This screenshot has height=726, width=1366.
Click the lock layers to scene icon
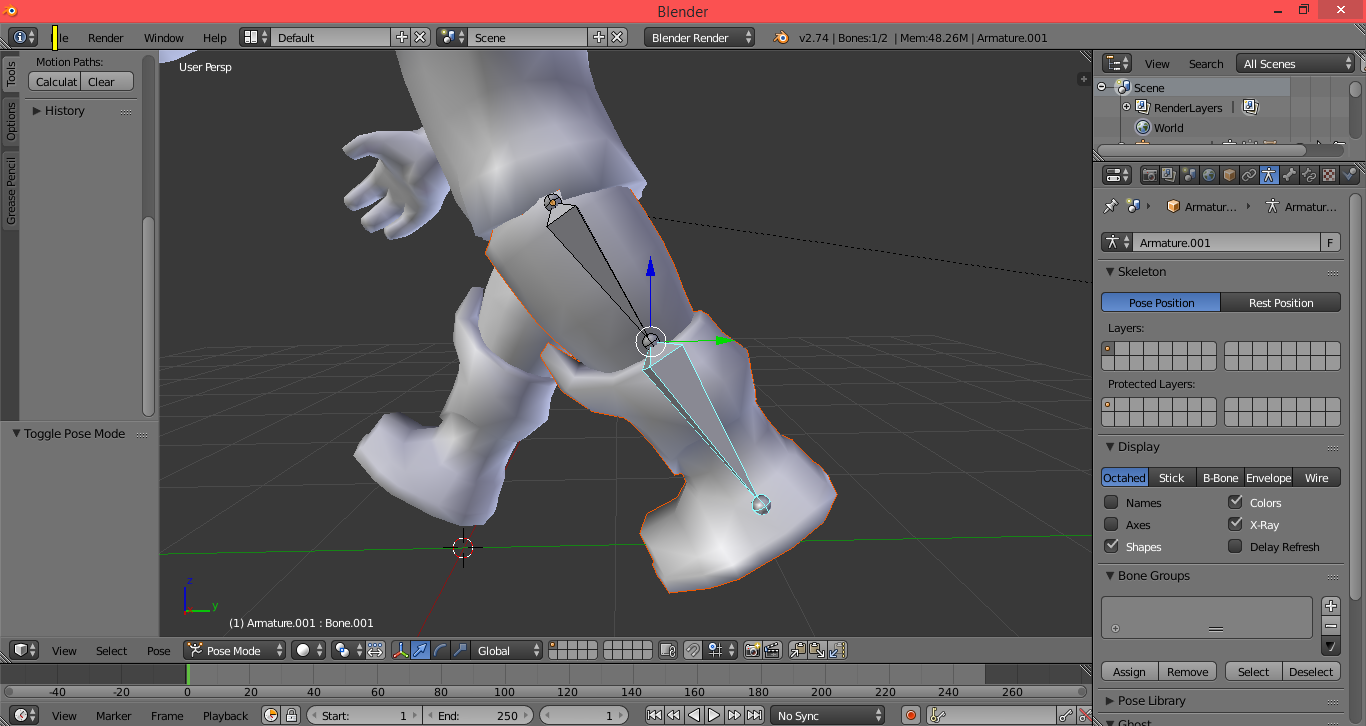tap(668, 650)
